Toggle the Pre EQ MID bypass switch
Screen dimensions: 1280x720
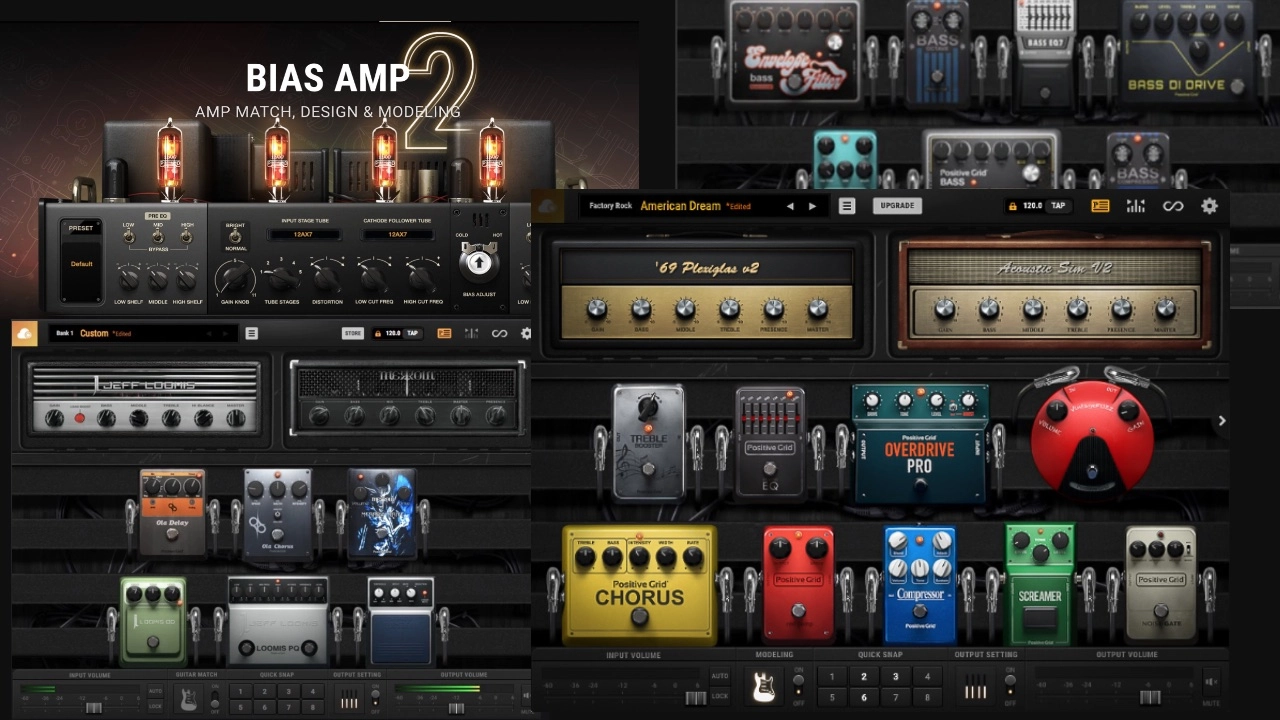(x=158, y=237)
